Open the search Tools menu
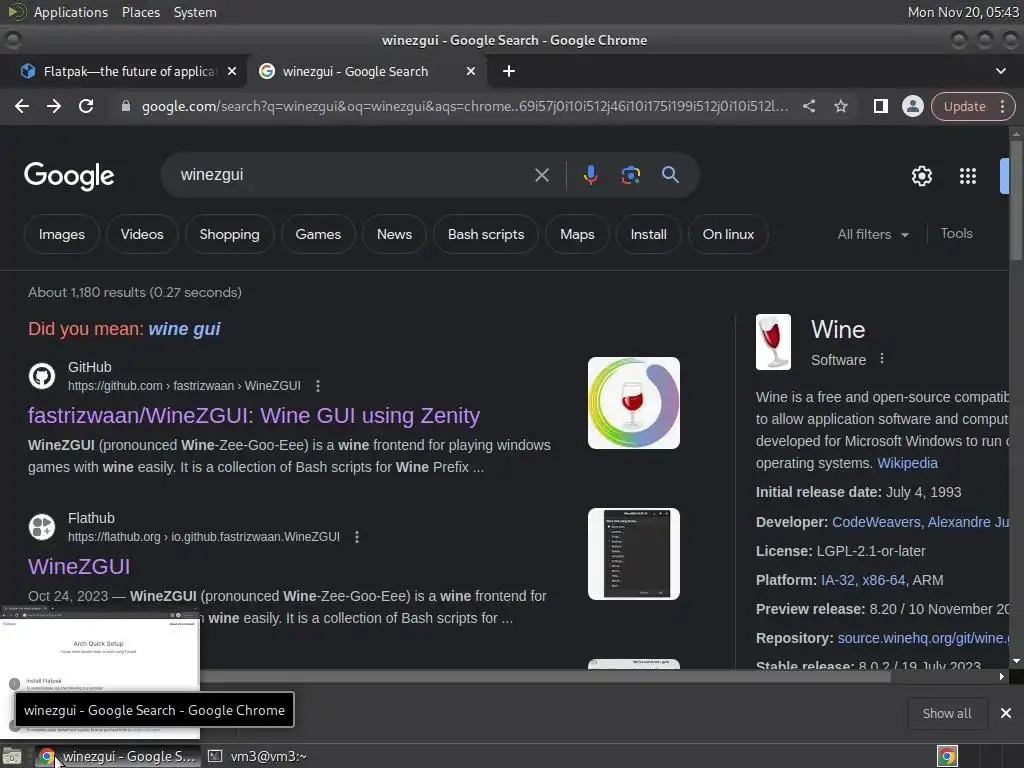Viewport: 1024px width, 768px height. pos(956,233)
